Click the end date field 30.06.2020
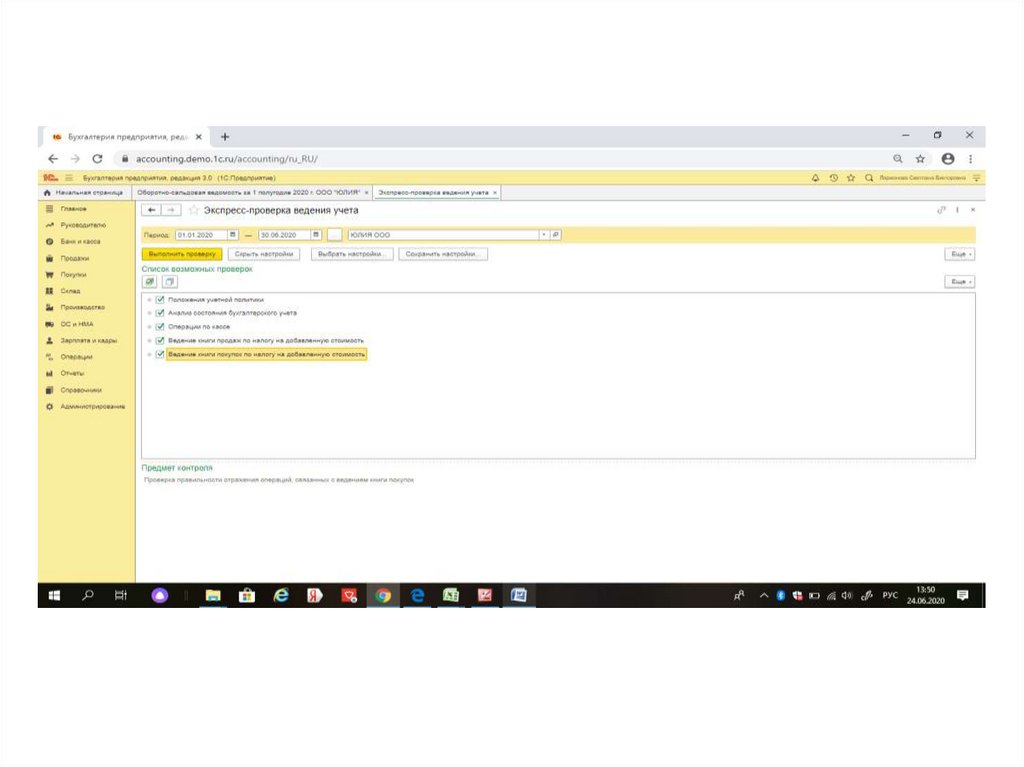Screen dimensions: 1024x767 (x=283, y=235)
